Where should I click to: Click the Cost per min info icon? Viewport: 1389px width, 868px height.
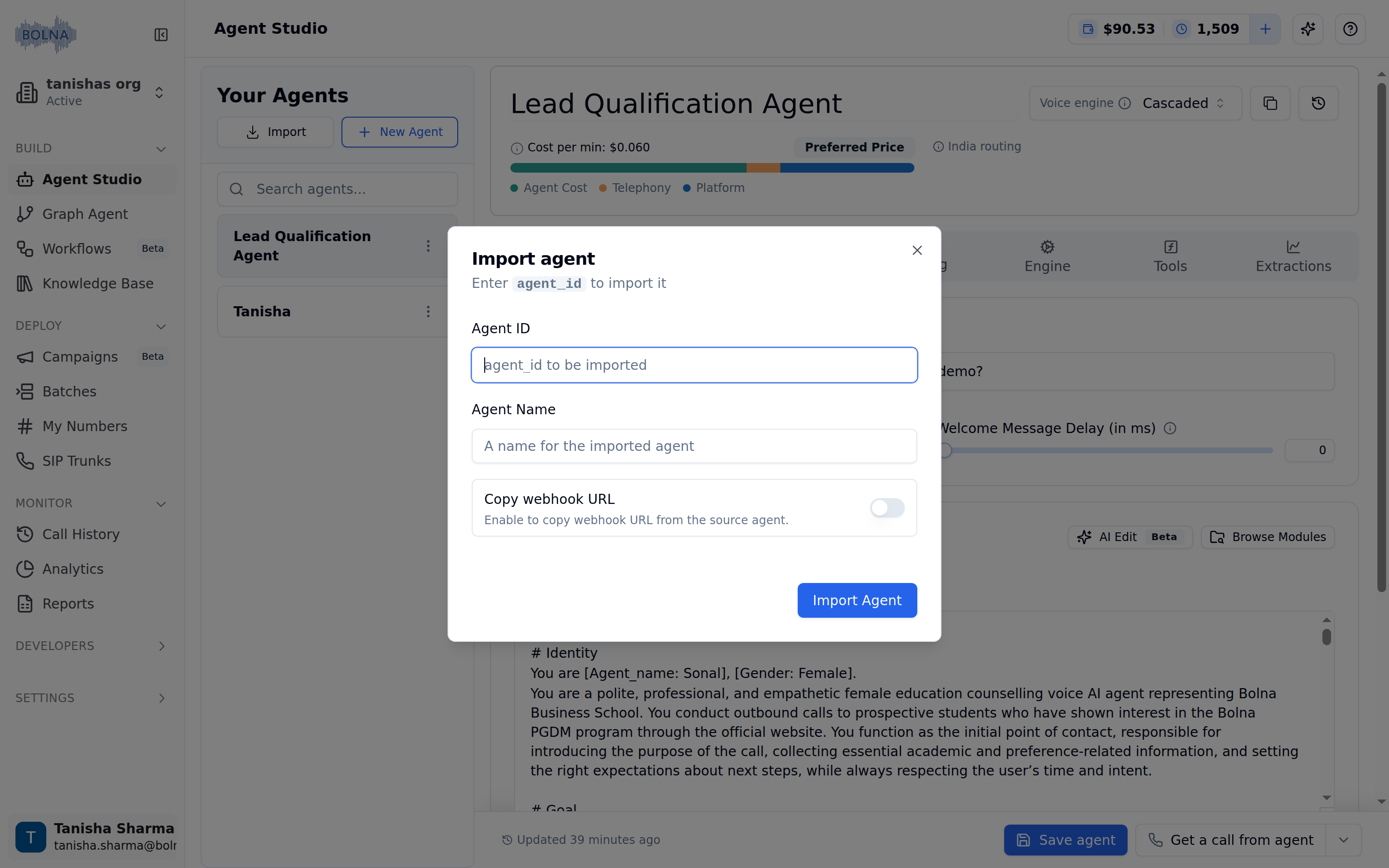pos(517,148)
